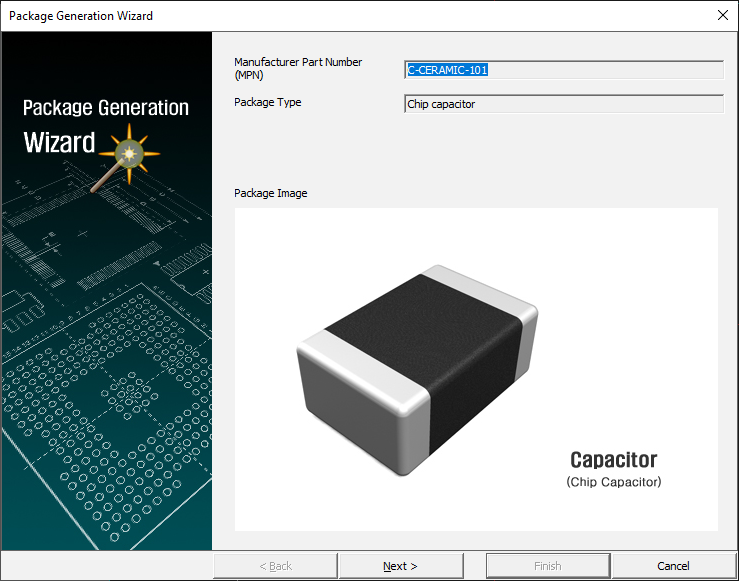Click the capacitor's left metal terminal

click(x=350, y=400)
